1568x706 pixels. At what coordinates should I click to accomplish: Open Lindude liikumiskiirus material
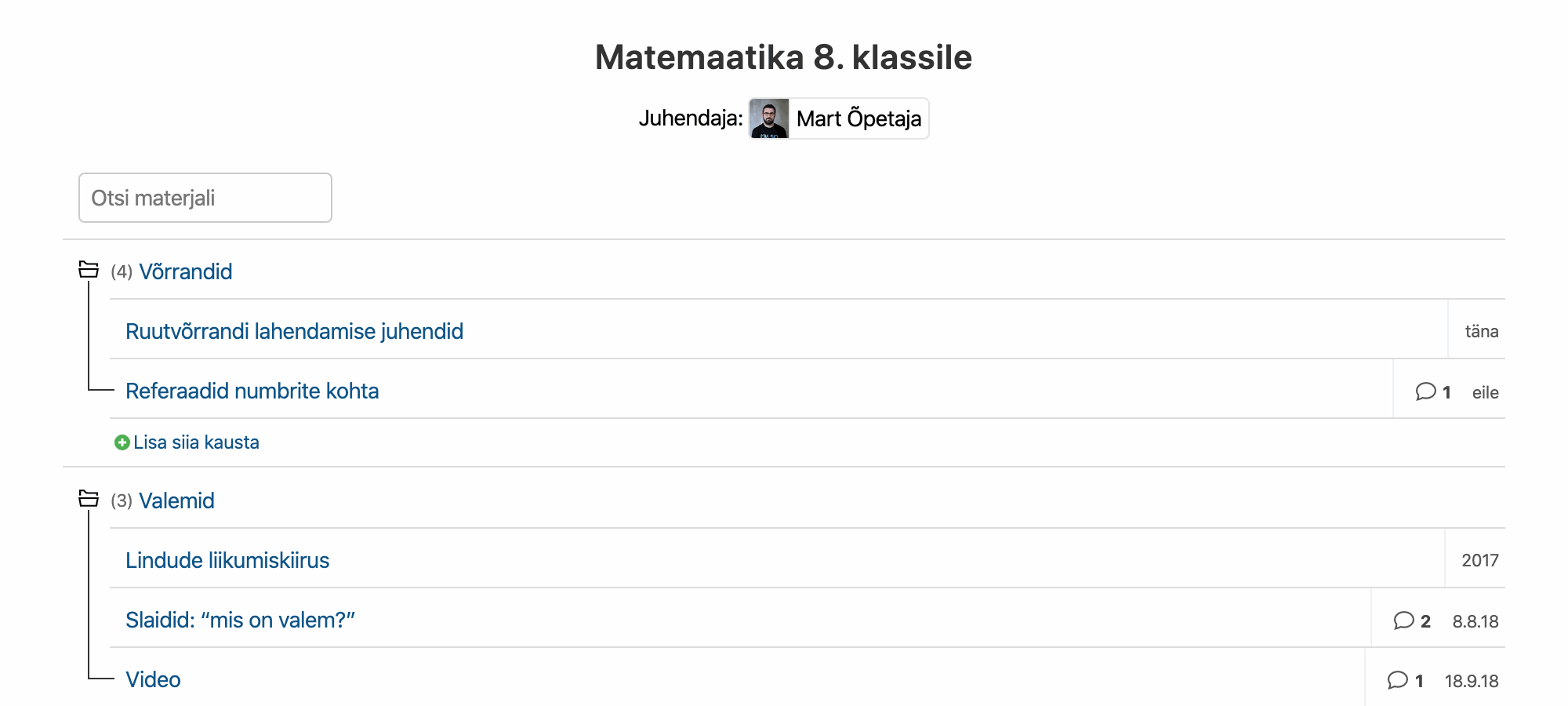tap(227, 560)
